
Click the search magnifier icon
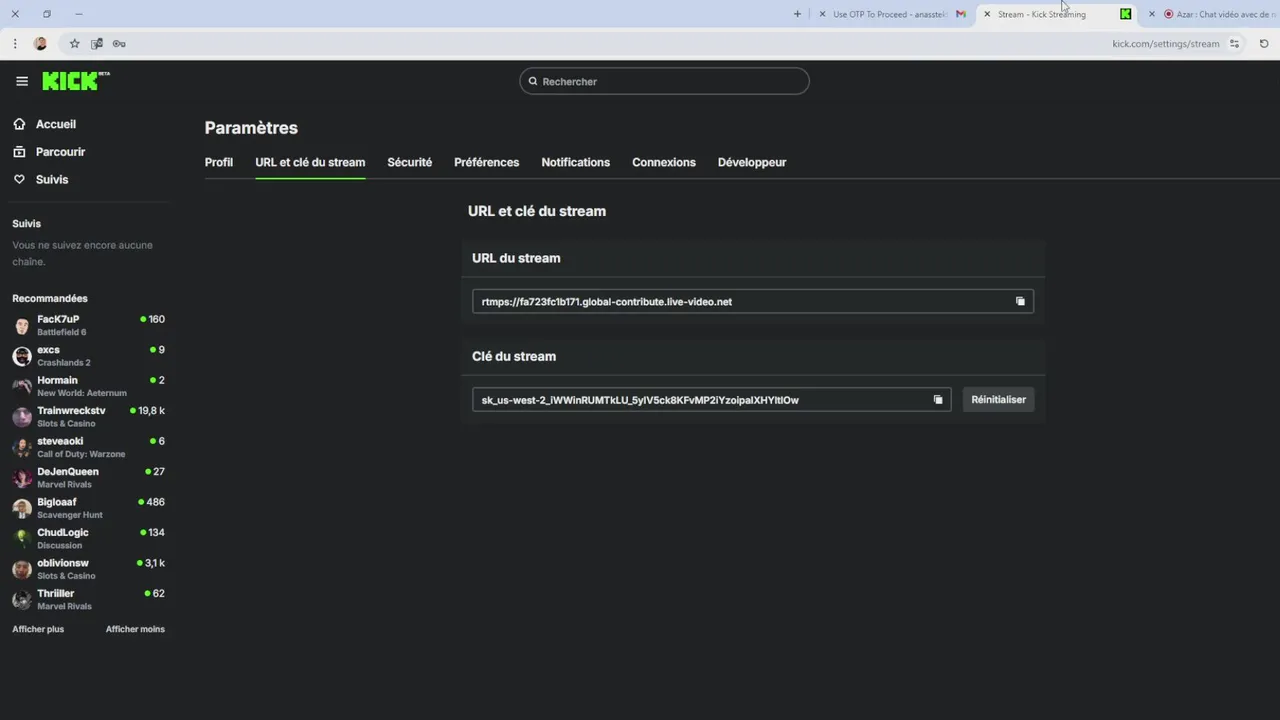click(533, 81)
